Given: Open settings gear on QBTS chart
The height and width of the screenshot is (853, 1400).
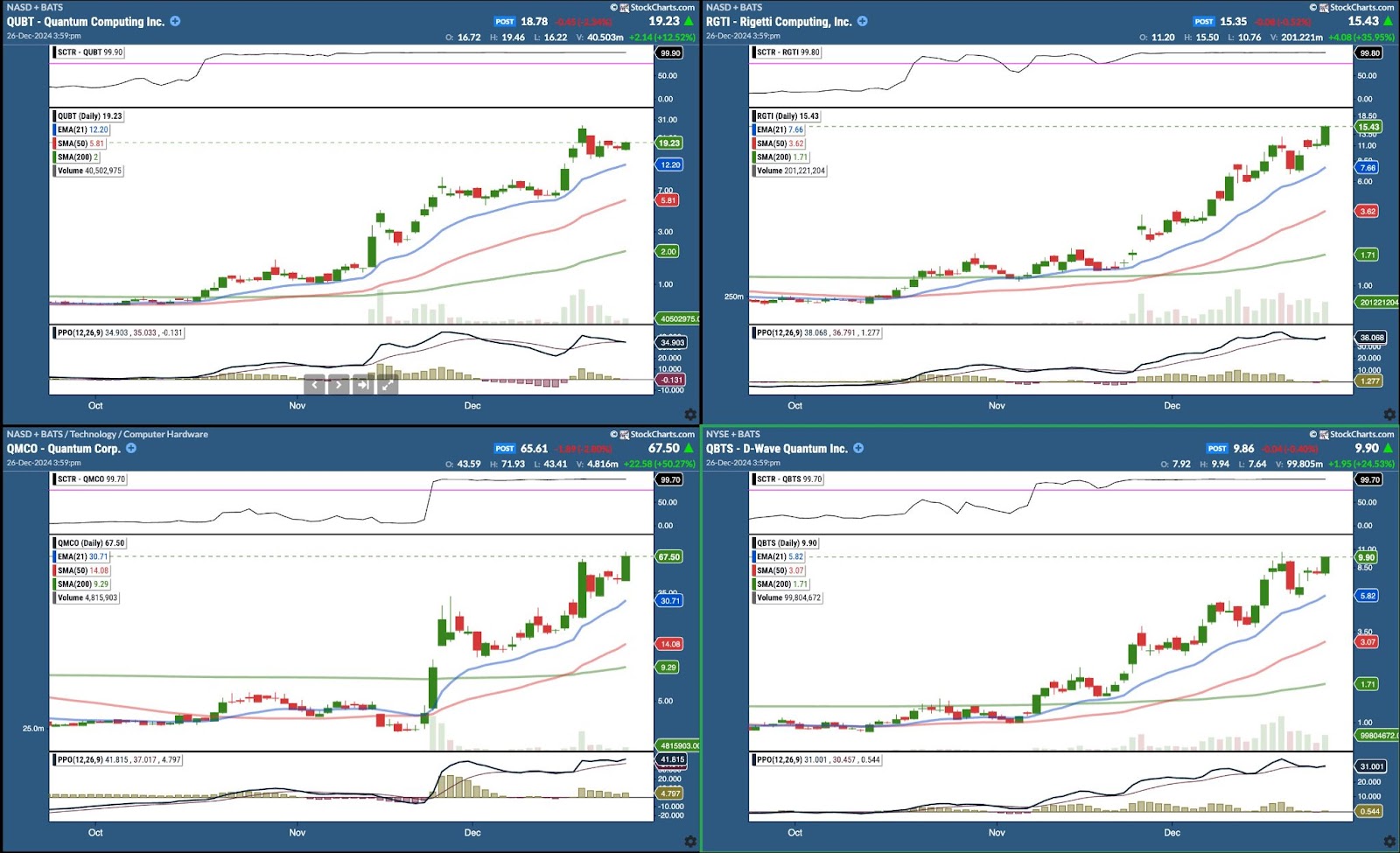Looking at the screenshot, I should [1389, 841].
